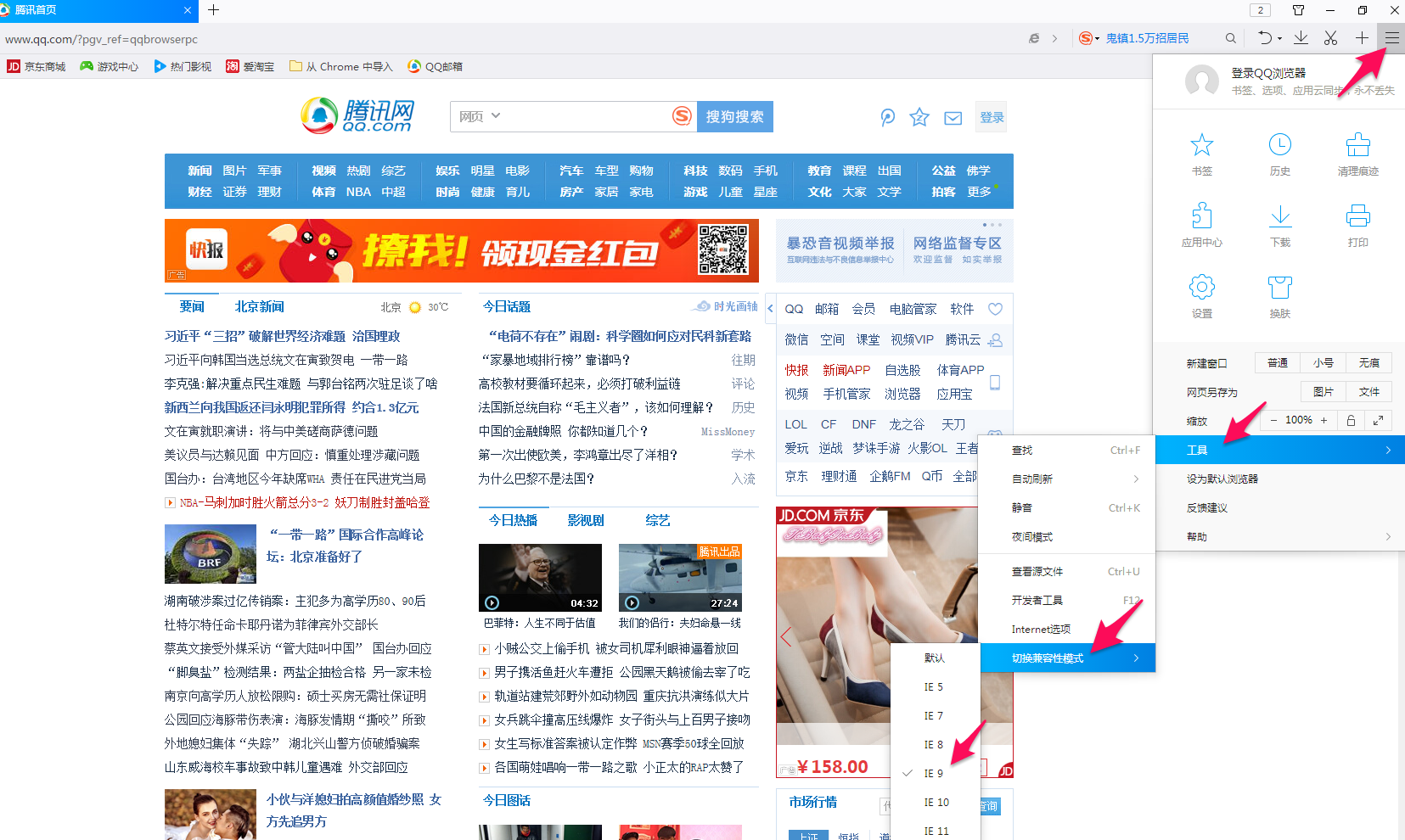Click 反馈建议 feedback entry

click(1279, 507)
